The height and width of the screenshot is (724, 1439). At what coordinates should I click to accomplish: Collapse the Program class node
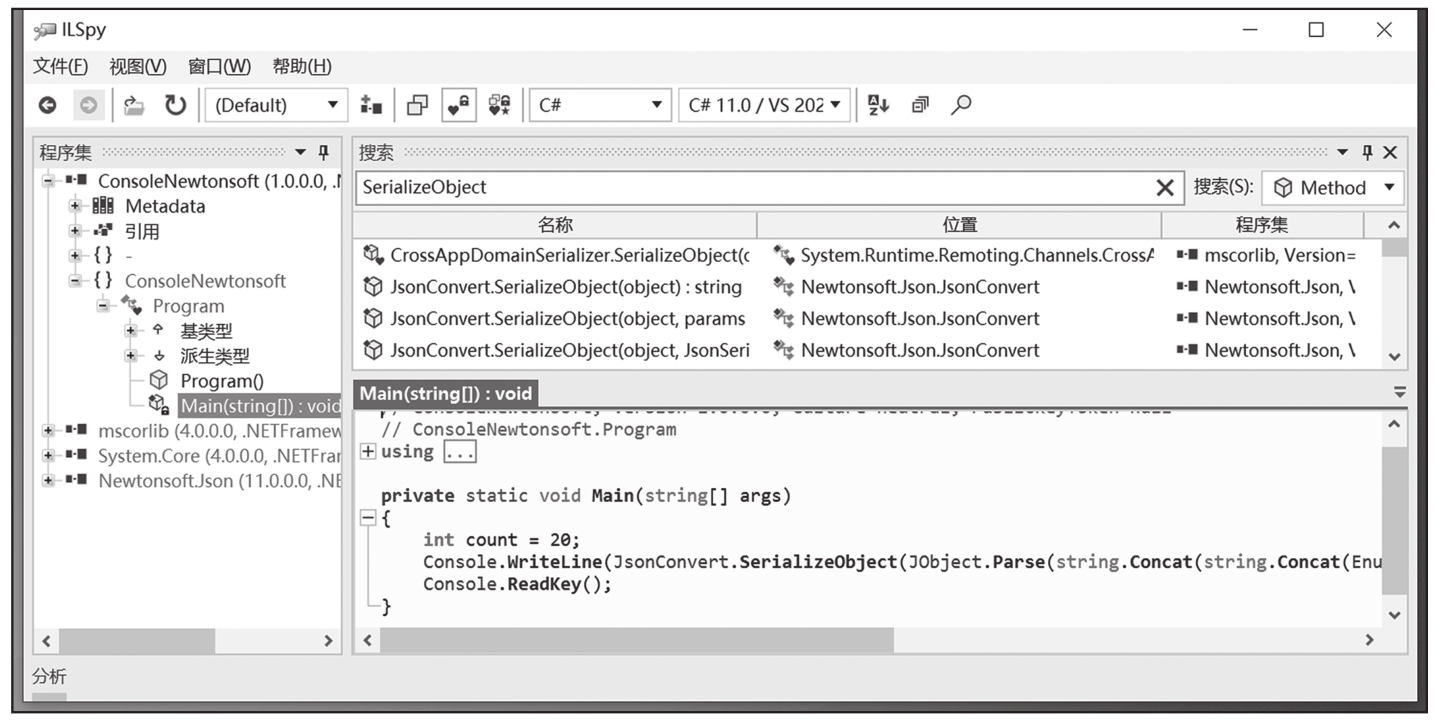tap(104, 306)
